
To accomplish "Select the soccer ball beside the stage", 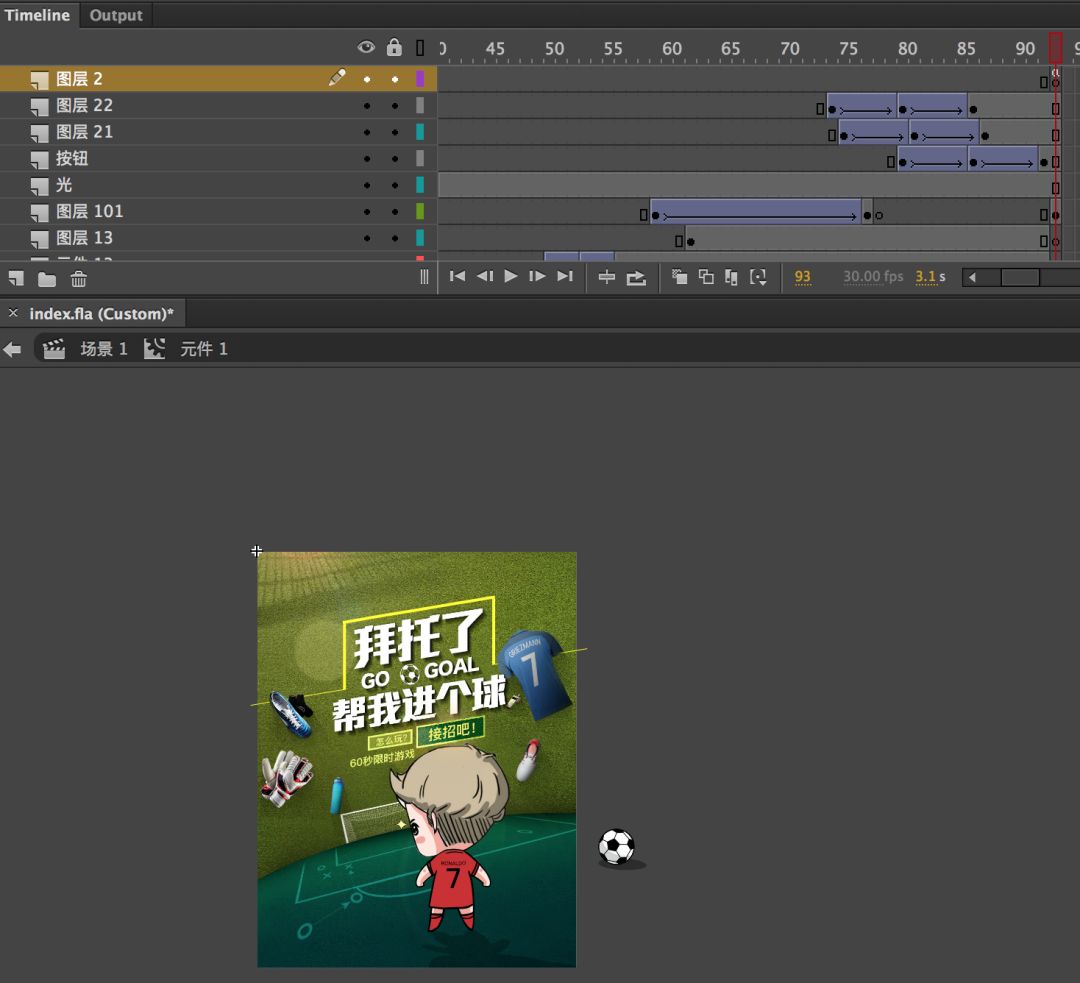I will pyautogui.click(x=616, y=847).
